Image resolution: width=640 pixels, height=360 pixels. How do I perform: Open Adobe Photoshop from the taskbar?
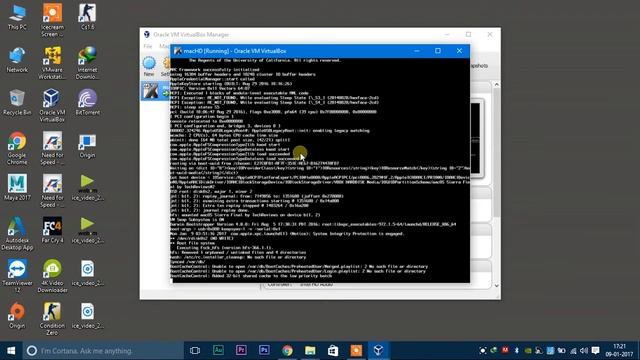click(264, 351)
